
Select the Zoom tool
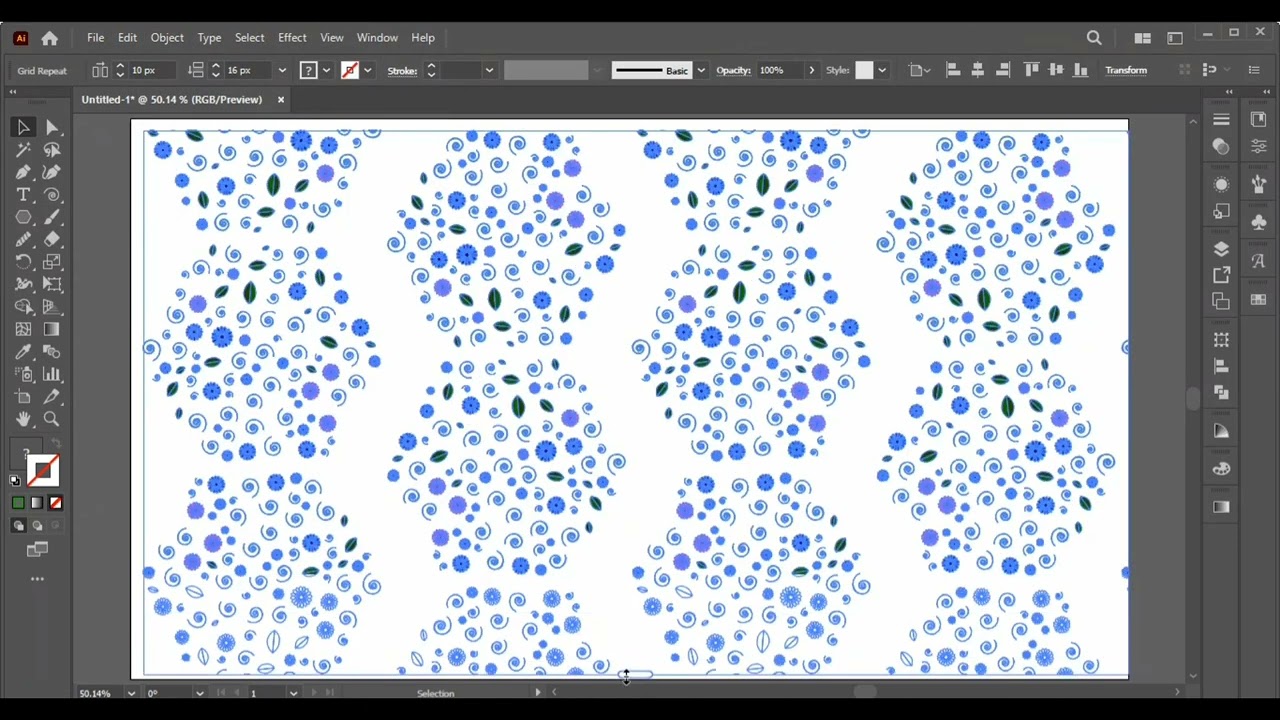(x=52, y=420)
